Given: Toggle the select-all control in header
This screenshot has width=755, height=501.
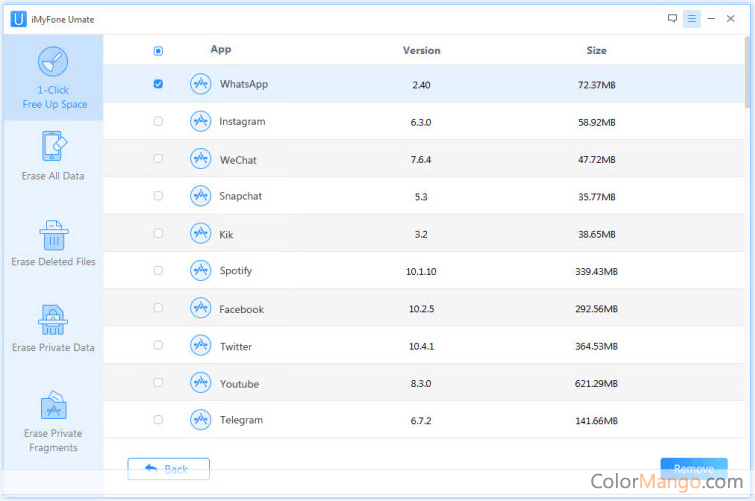Looking at the screenshot, I should [158, 51].
